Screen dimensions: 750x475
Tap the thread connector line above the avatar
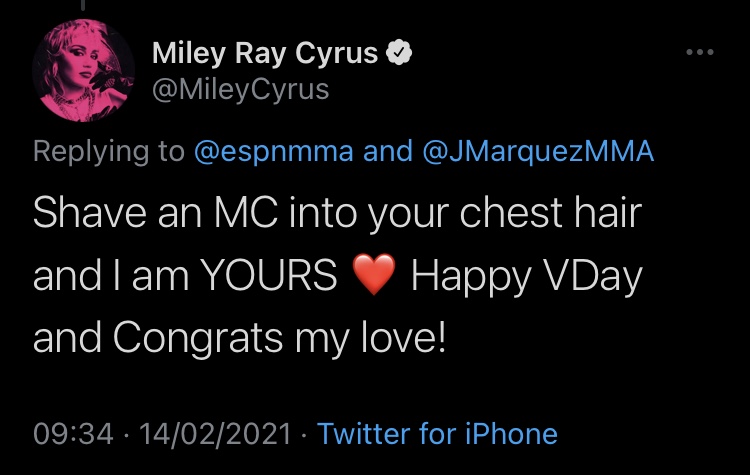[x=83, y=5]
